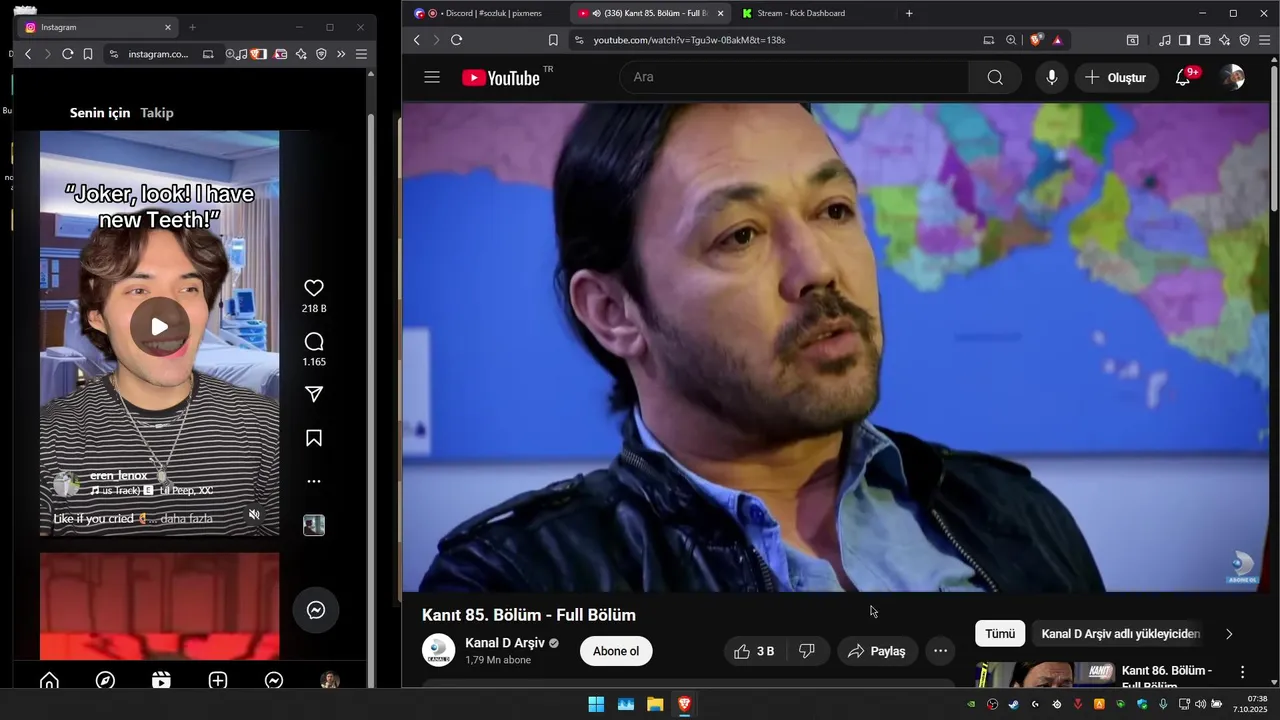The image size is (1280, 720).
Task: Open eren_lenox profile from reel caption
Action: click(118, 476)
